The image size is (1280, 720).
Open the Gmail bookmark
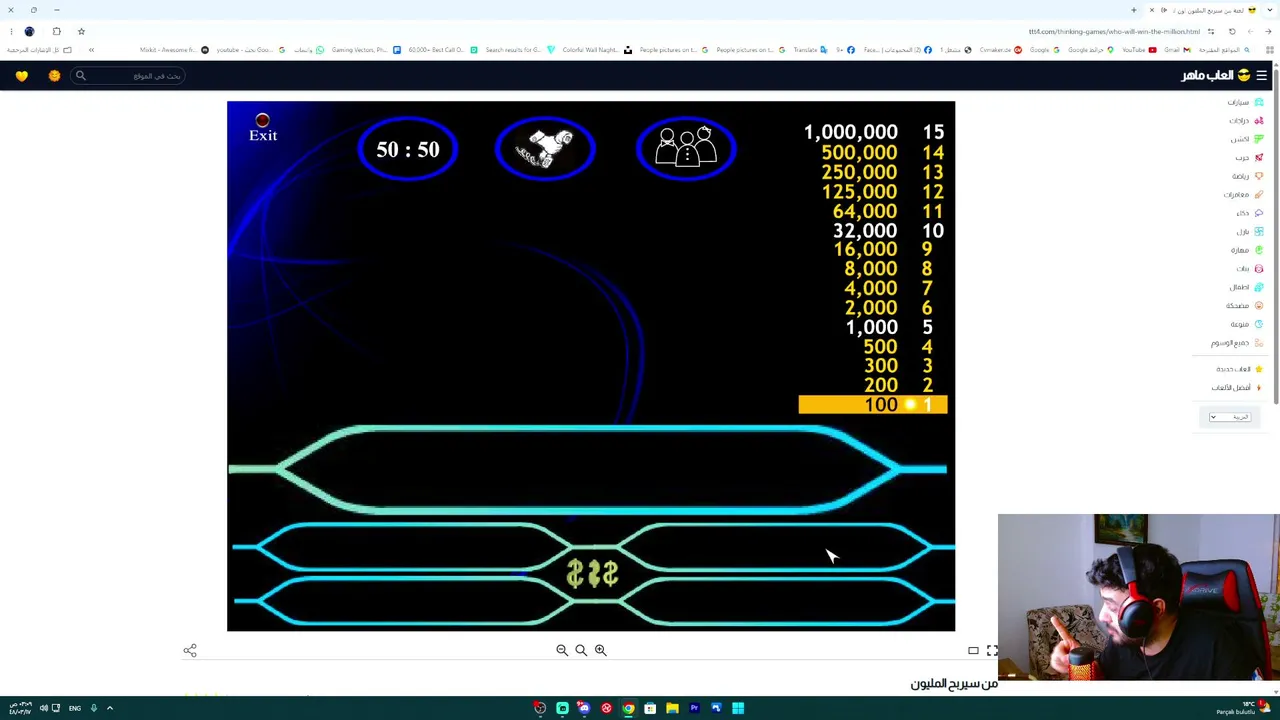pyautogui.click(x=1176, y=50)
